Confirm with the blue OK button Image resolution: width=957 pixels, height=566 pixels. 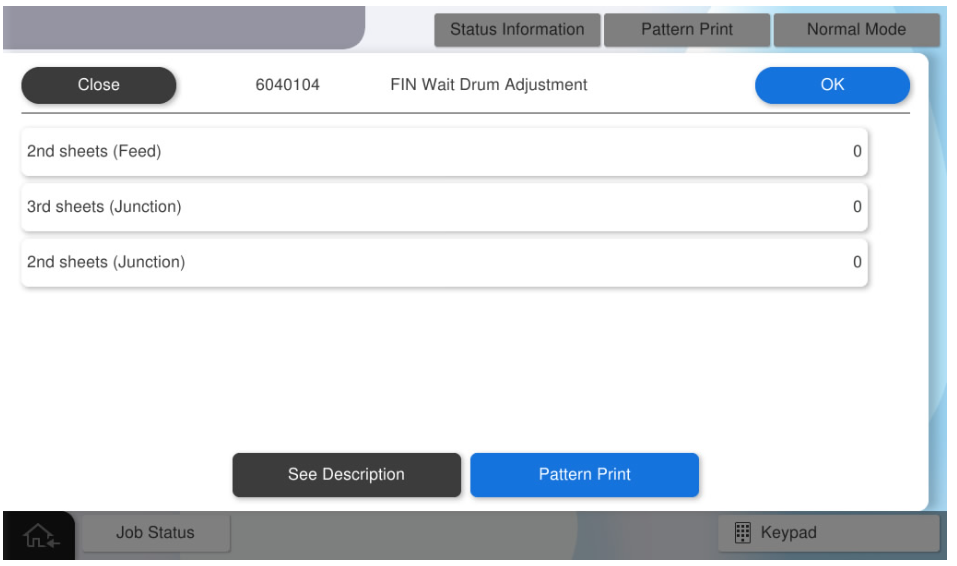pyautogui.click(x=832, y=85)
